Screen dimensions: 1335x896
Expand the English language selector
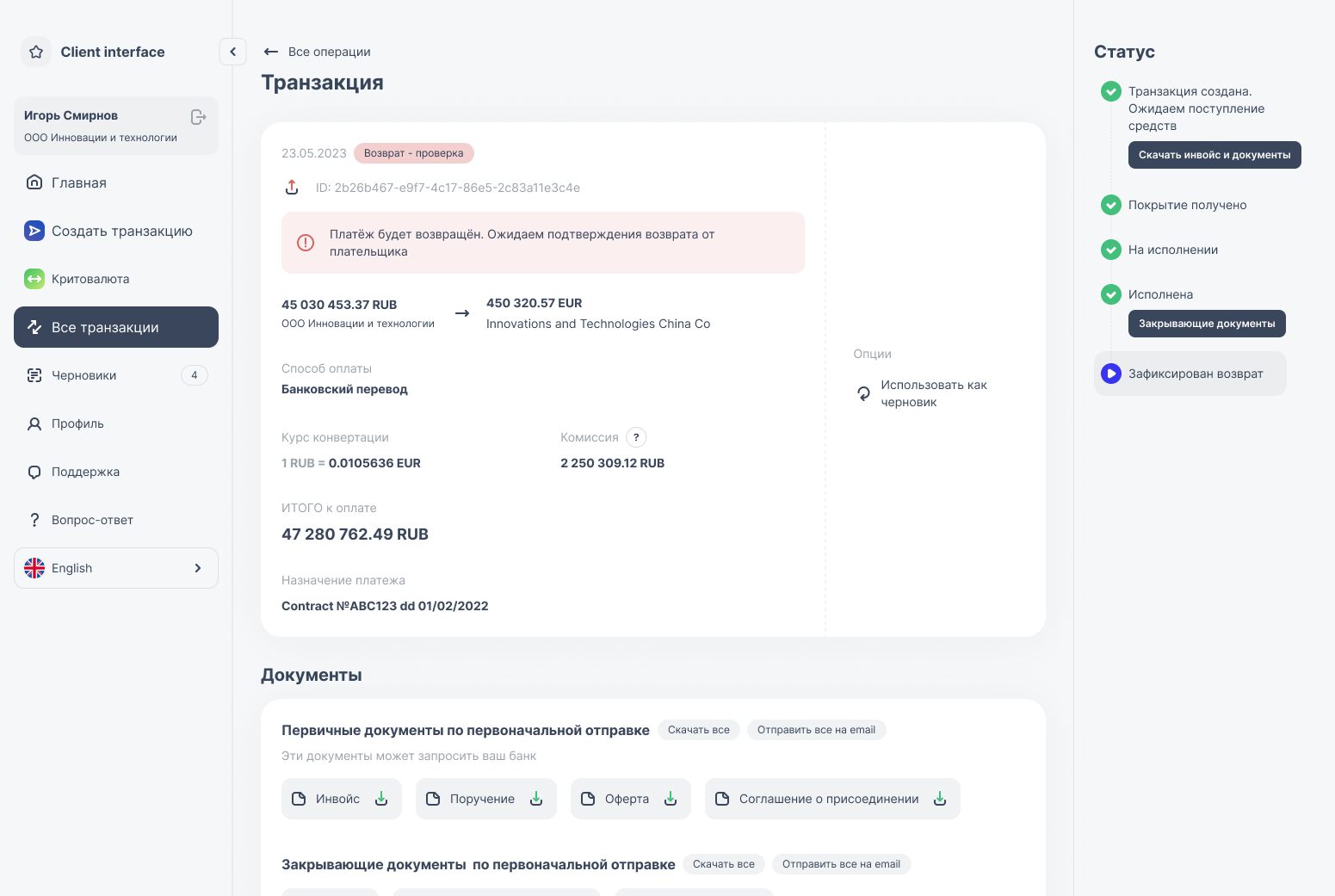(x=116, y=568)
